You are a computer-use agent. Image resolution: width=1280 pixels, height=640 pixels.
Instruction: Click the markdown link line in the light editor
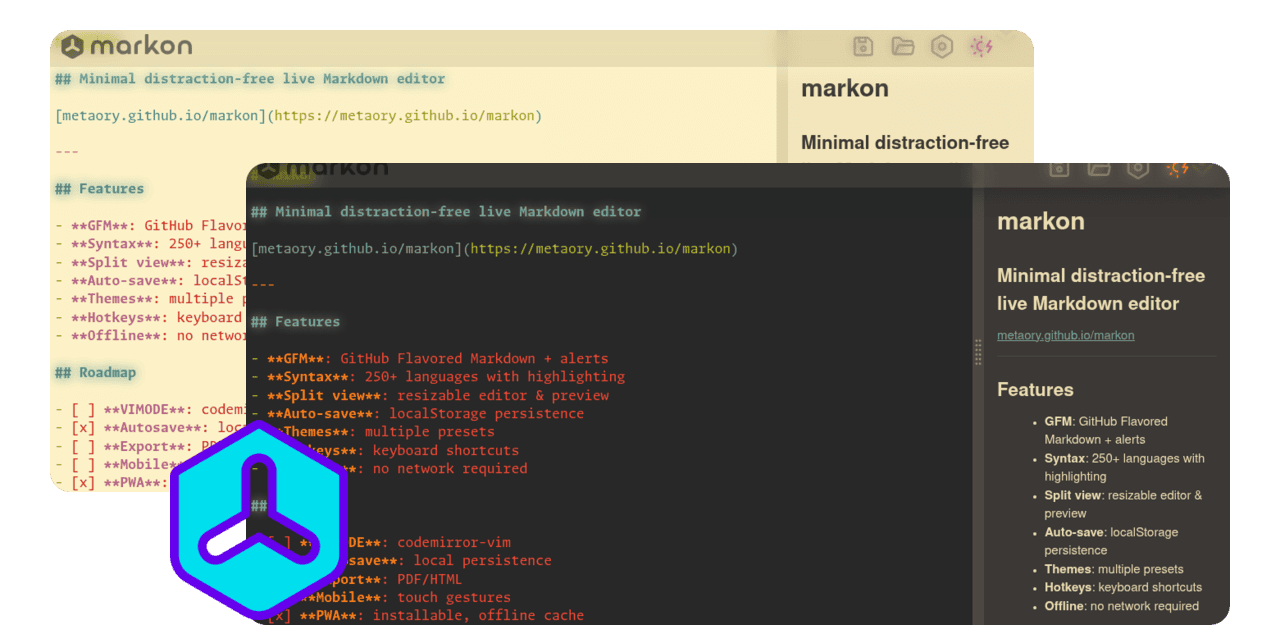tap(298, 116)
